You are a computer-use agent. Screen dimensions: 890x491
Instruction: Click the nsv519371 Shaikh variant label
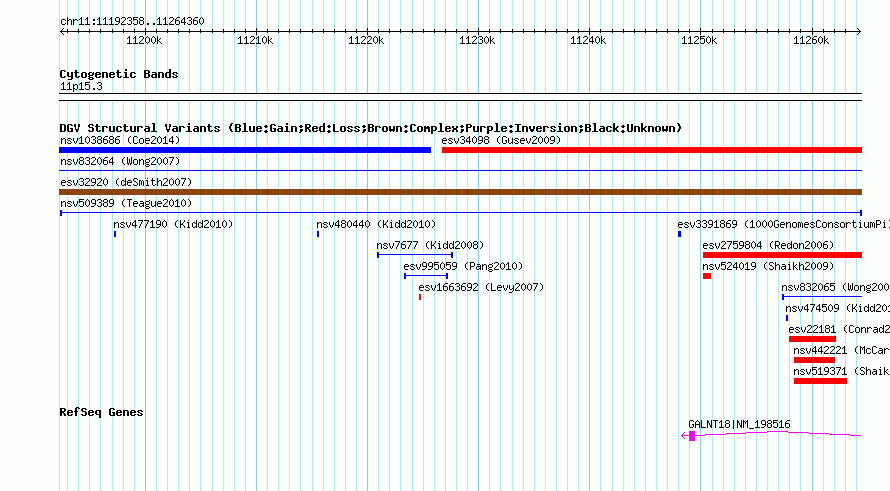point(841,371)
